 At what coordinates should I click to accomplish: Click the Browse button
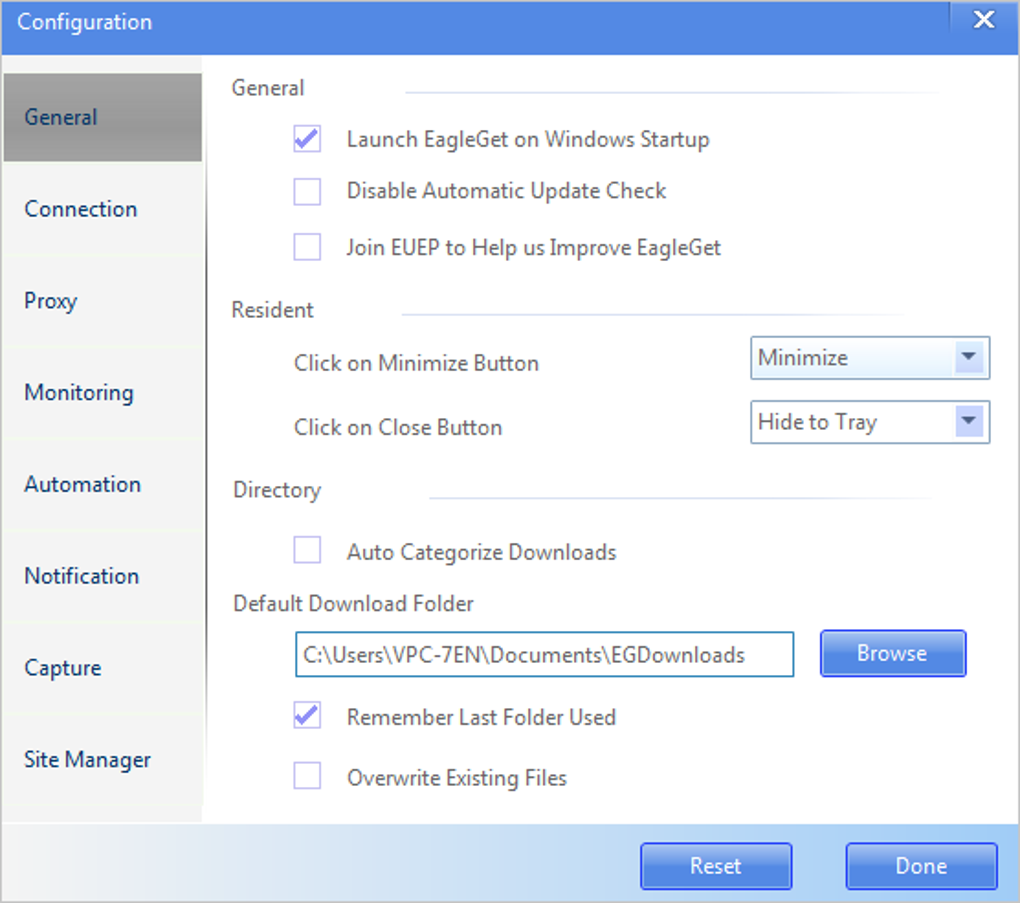892,653
